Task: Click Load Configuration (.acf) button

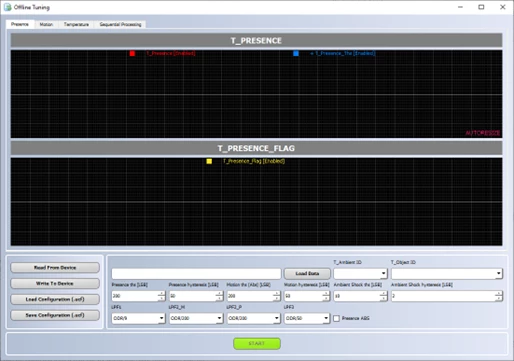Action: (55, 299)
